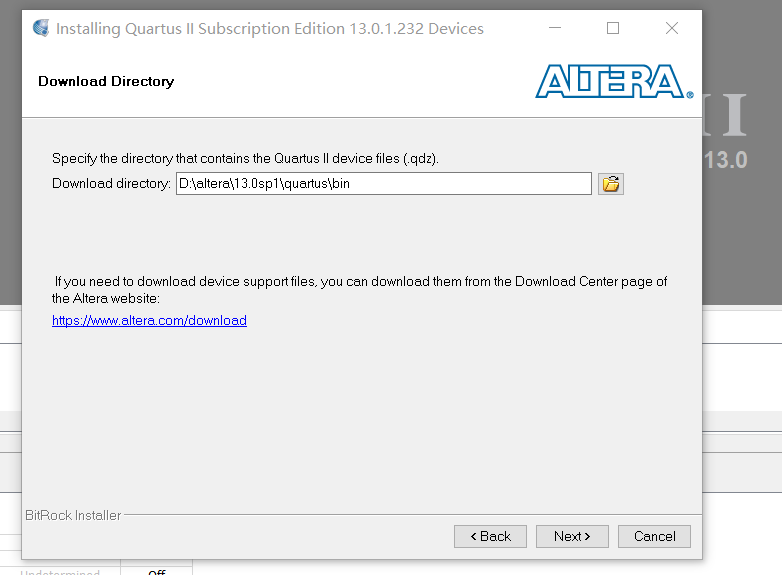Click the Altera logo in header
This screenshot has width=782, height=575.
point(614,81)
